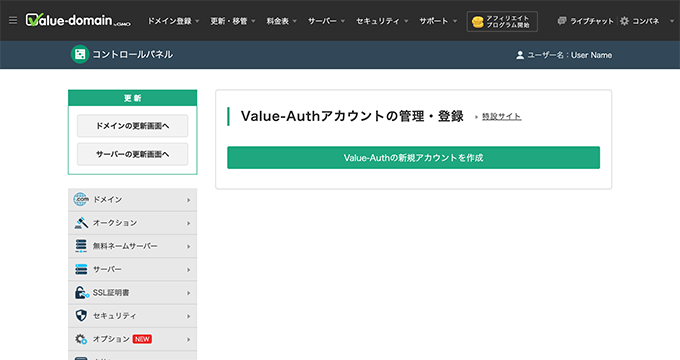Open the 更新・移管 dropdown menu
The image size is (680, 360).
(x=233, y=21)
